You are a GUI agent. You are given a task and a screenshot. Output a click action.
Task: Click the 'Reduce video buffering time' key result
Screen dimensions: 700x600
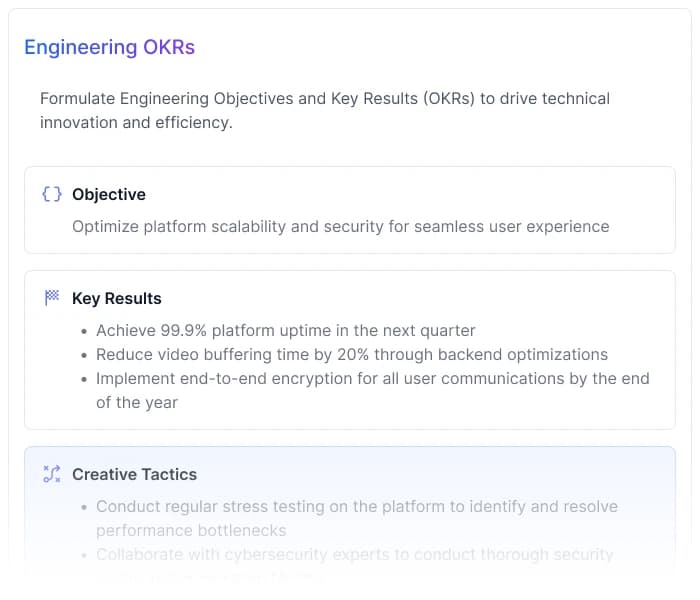(x=351, y=354)
